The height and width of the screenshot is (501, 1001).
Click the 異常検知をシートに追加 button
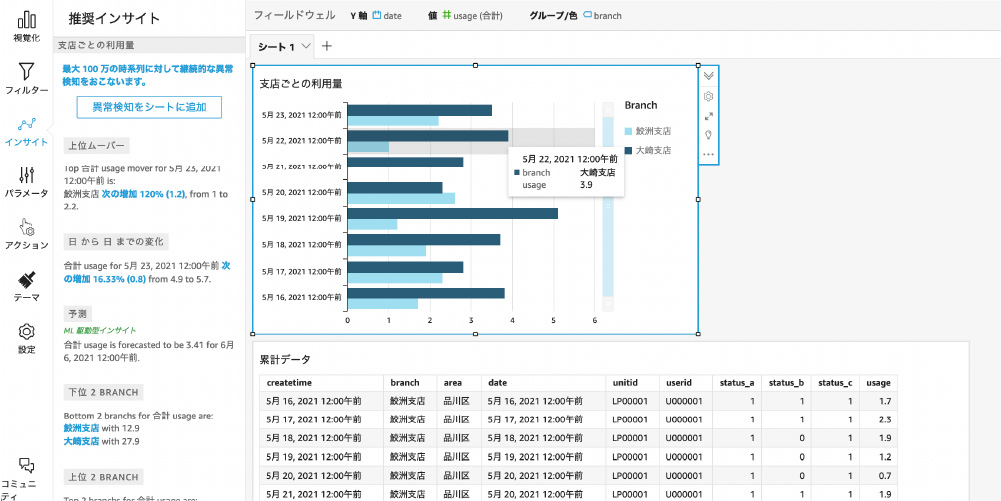point(149,107)
